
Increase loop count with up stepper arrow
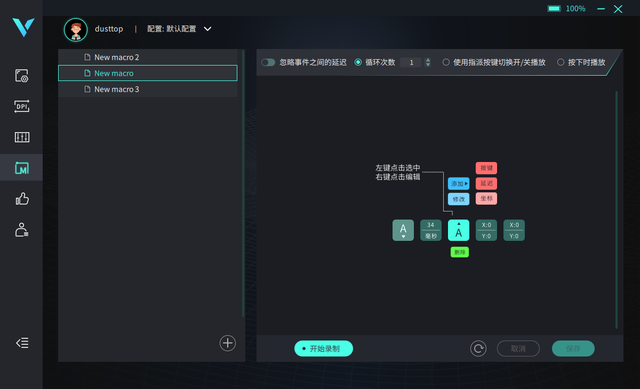click(x=428, y=60)
